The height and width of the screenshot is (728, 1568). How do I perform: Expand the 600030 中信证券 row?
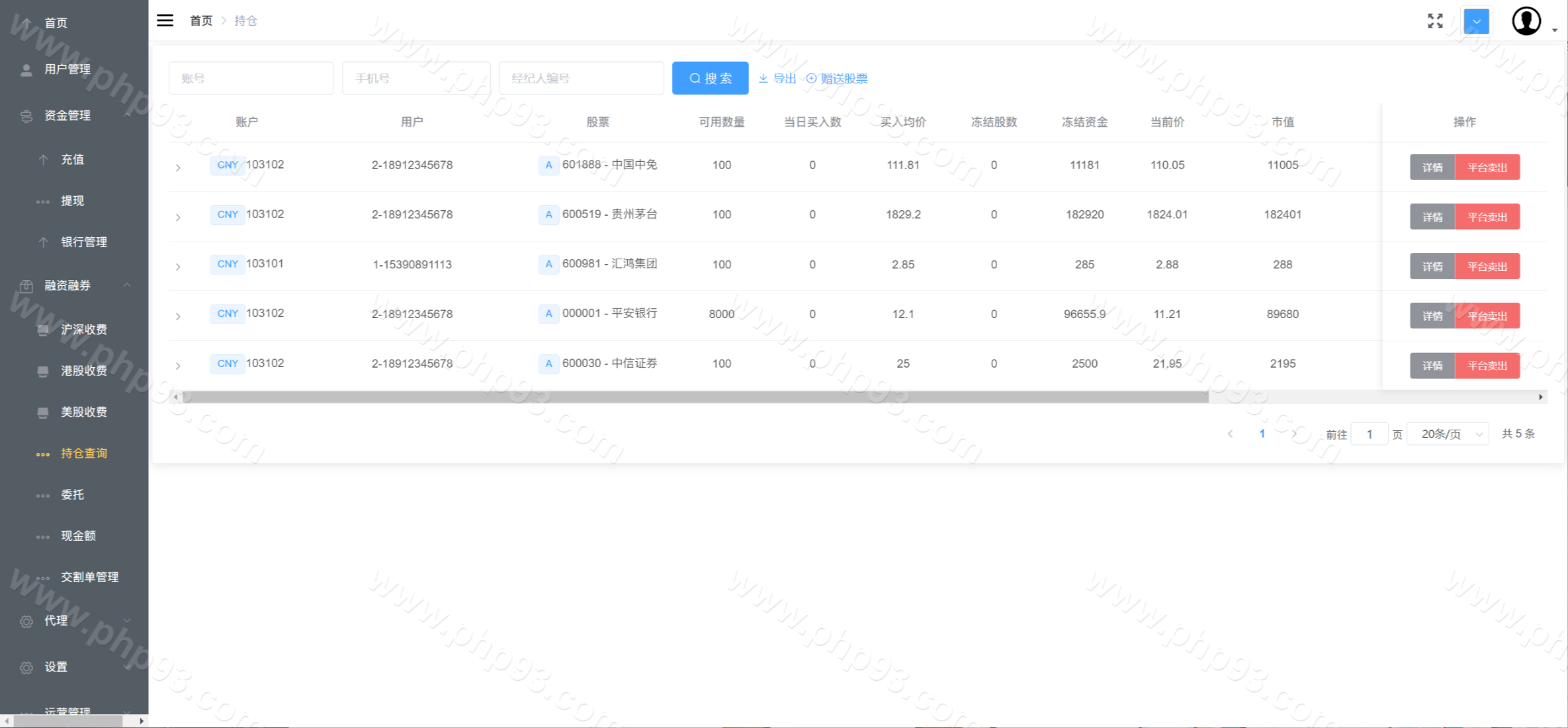point(178,366)
